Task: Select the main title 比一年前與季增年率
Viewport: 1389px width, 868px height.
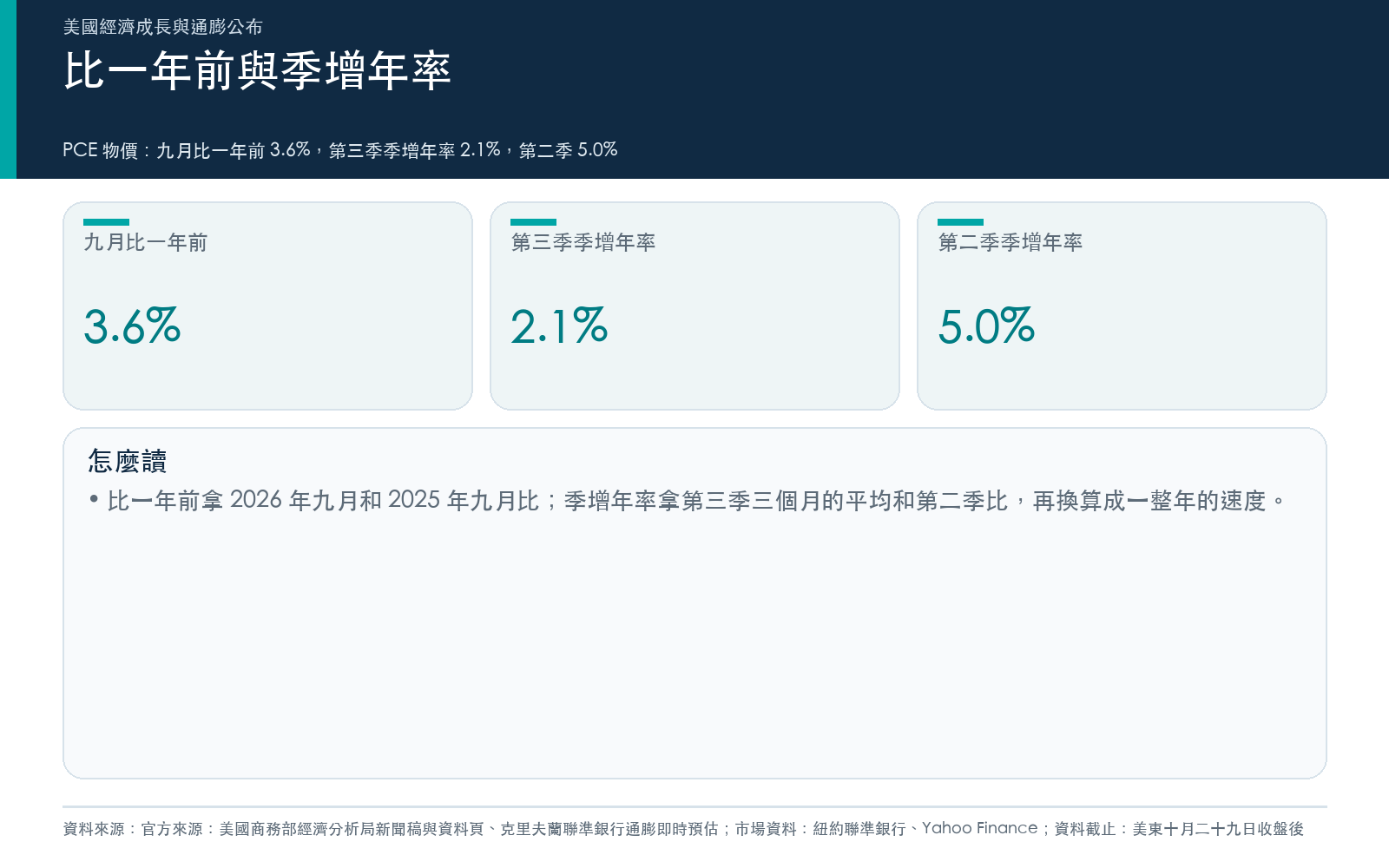Action: pos(257,70)
